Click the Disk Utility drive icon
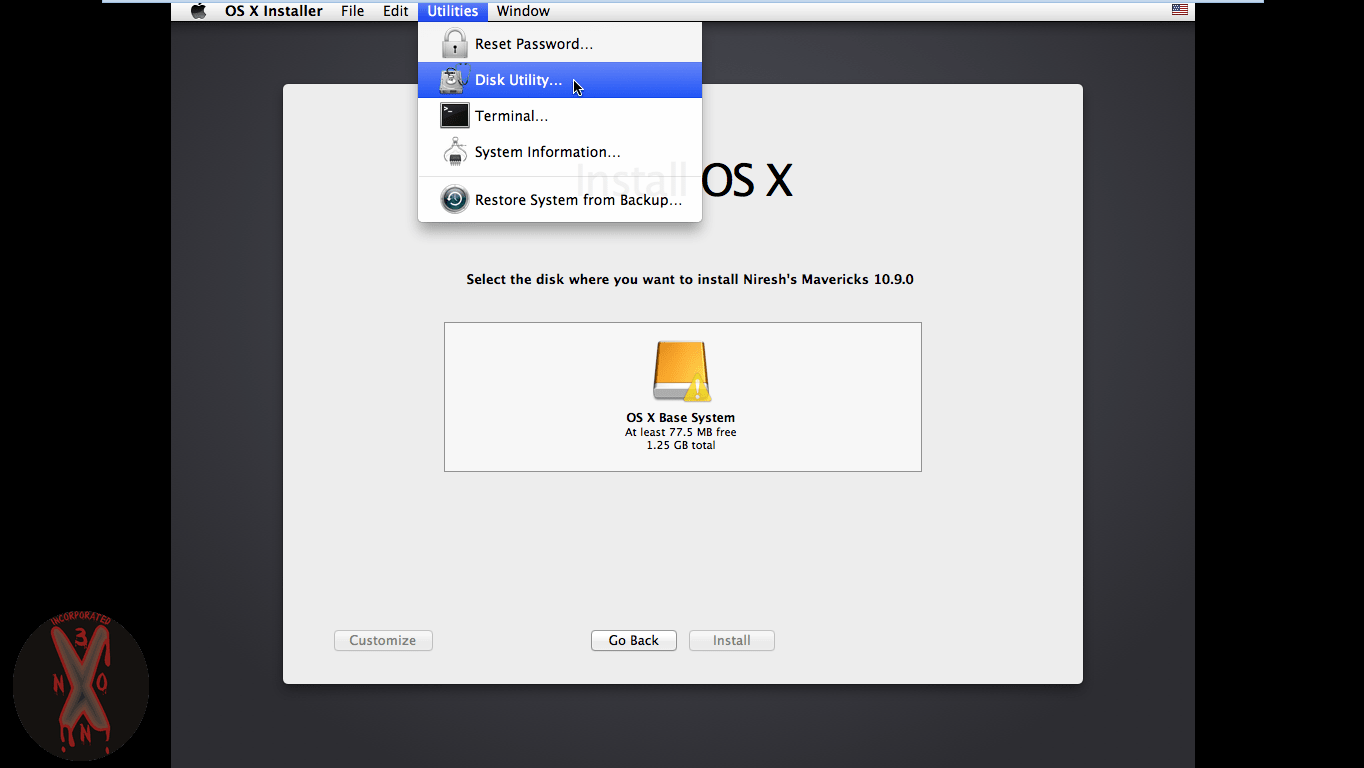Screen dimensions: 1364x768 coord(455,80)
